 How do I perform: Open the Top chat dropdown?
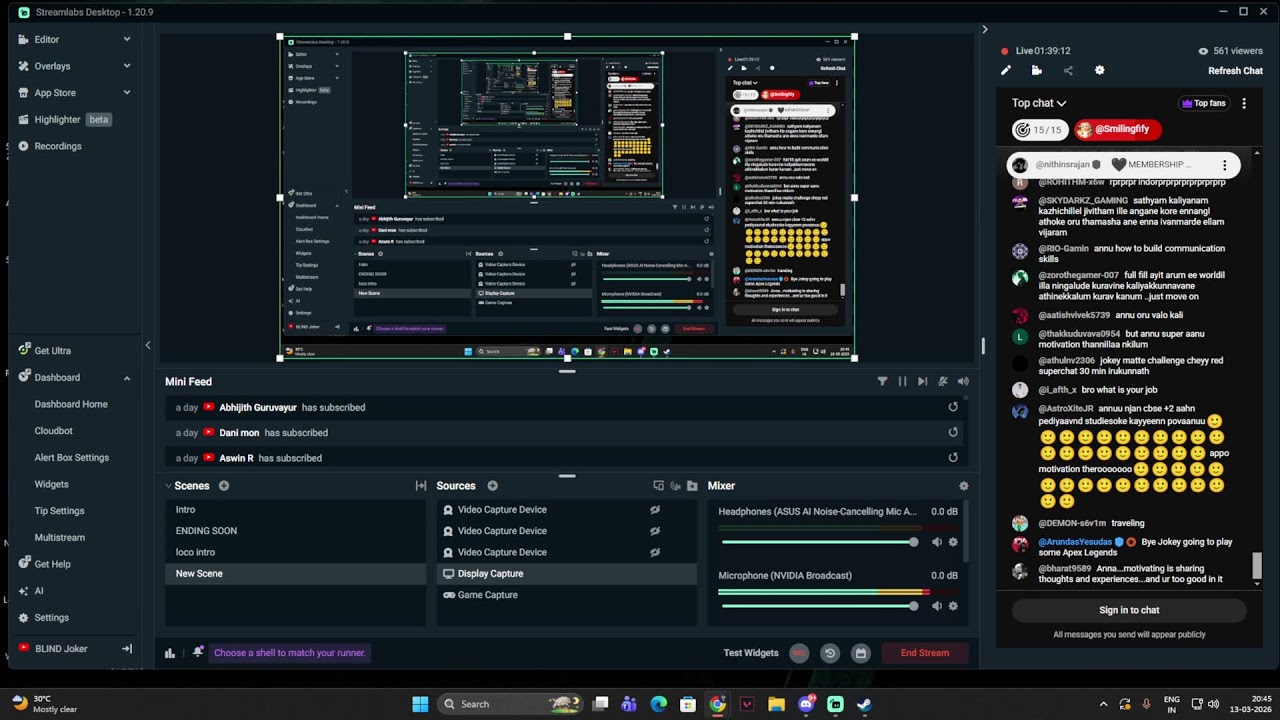point(1039,103)
